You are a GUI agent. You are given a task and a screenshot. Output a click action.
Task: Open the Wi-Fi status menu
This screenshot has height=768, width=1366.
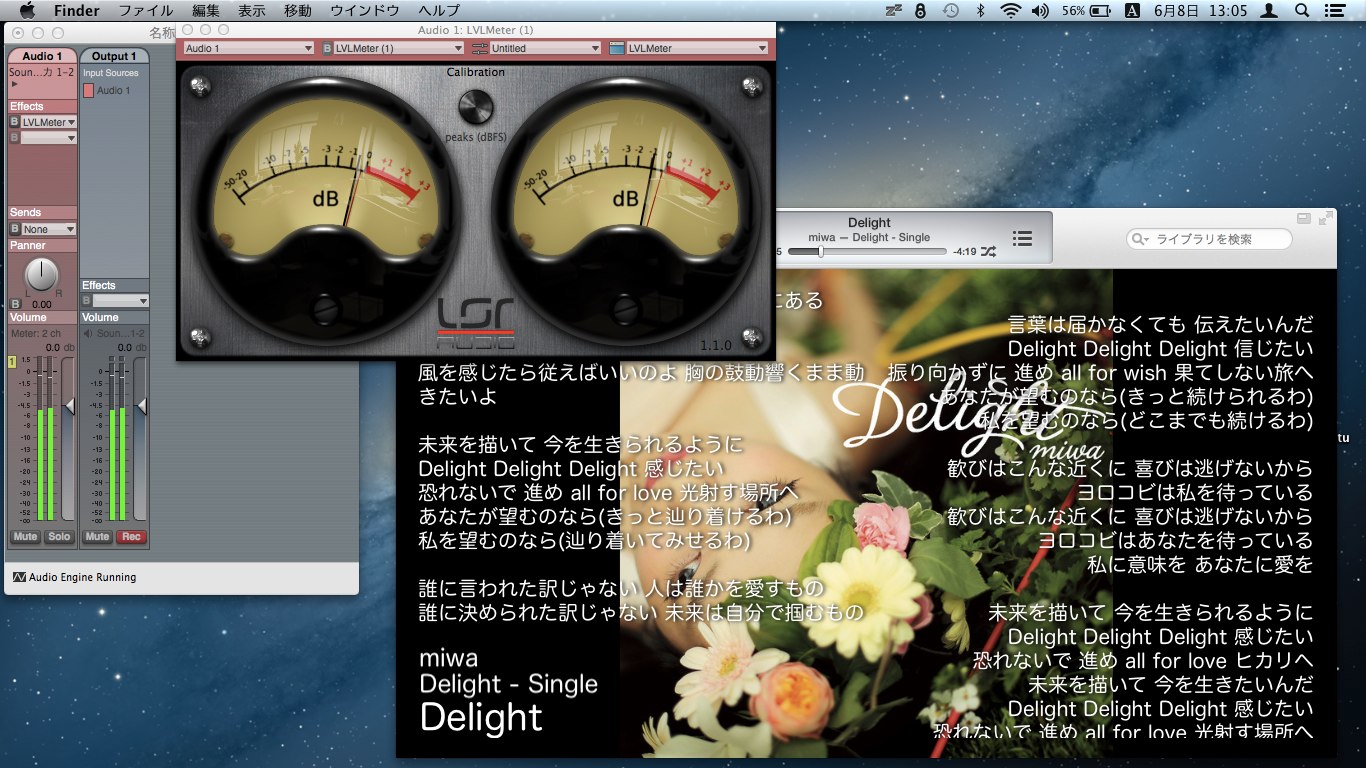pos(1010,11)
